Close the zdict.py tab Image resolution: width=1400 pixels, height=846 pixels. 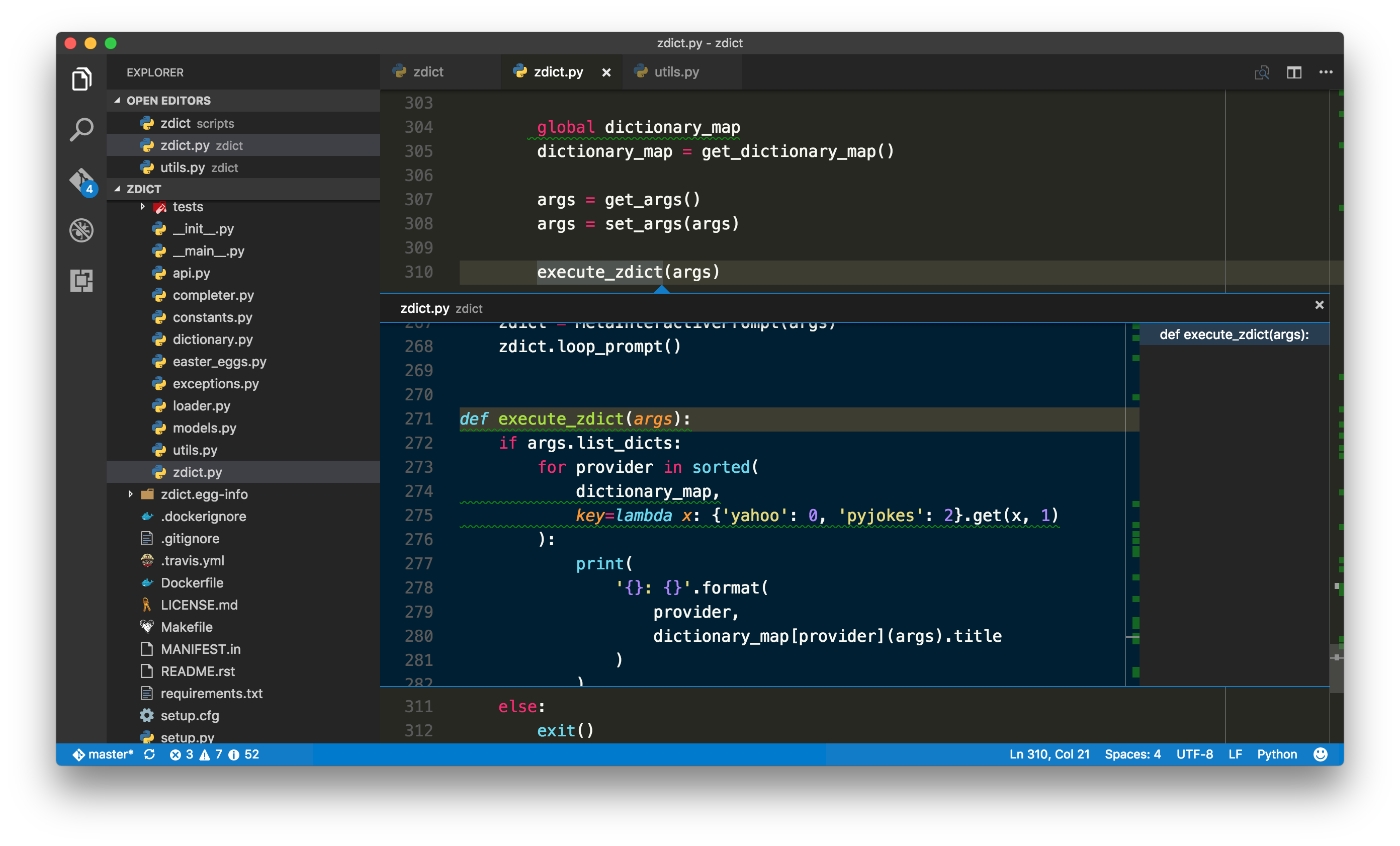pyautogui.click(x=606, y=72)
